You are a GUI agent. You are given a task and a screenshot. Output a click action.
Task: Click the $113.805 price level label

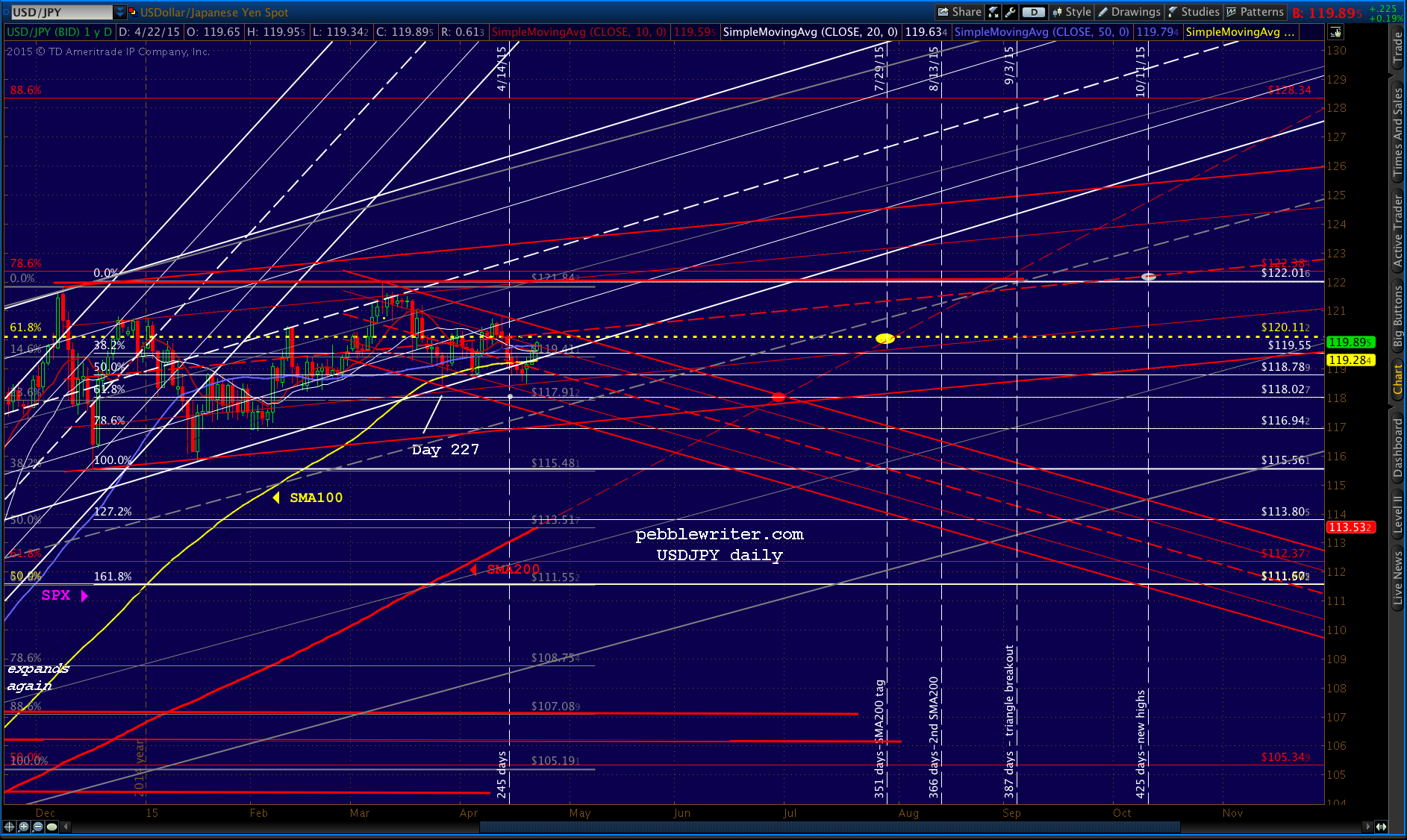click(x=1285, y=512)
